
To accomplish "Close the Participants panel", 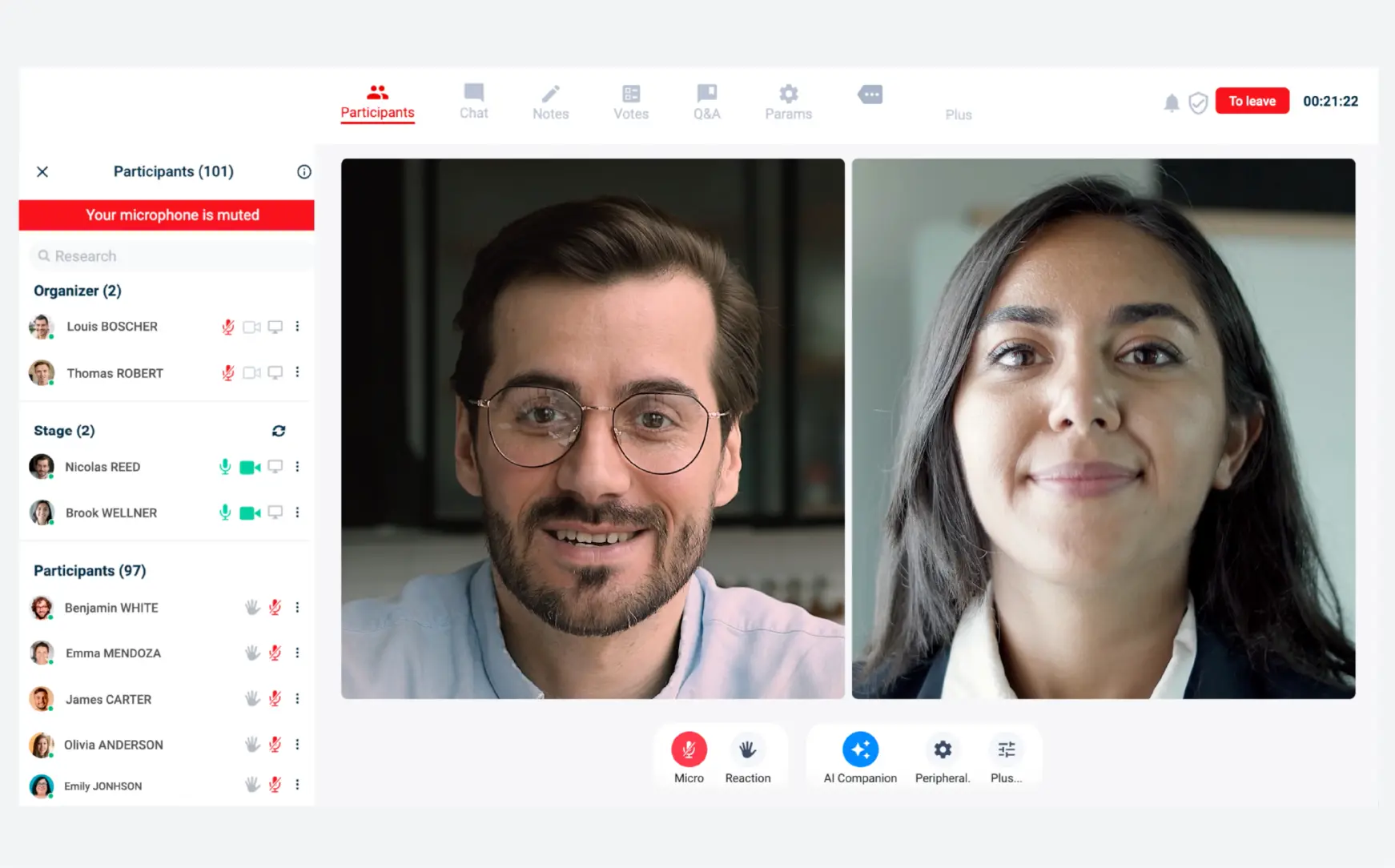I will pos(42,171).
